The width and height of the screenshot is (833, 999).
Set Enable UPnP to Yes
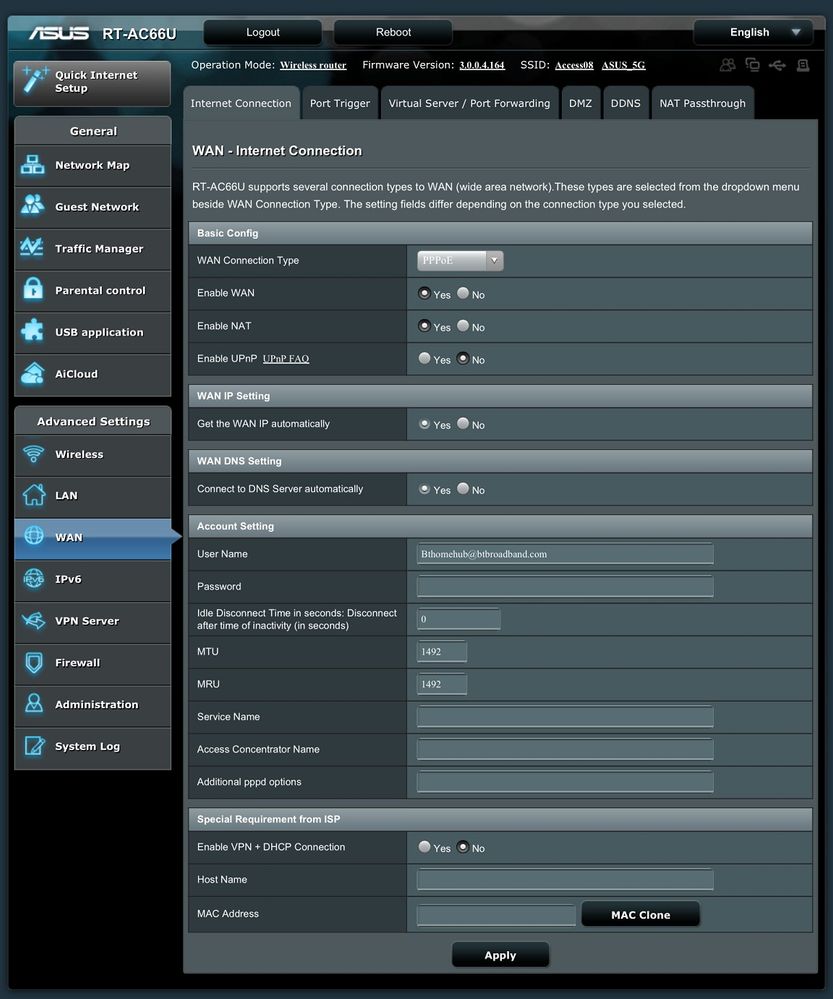pos(424,358)
